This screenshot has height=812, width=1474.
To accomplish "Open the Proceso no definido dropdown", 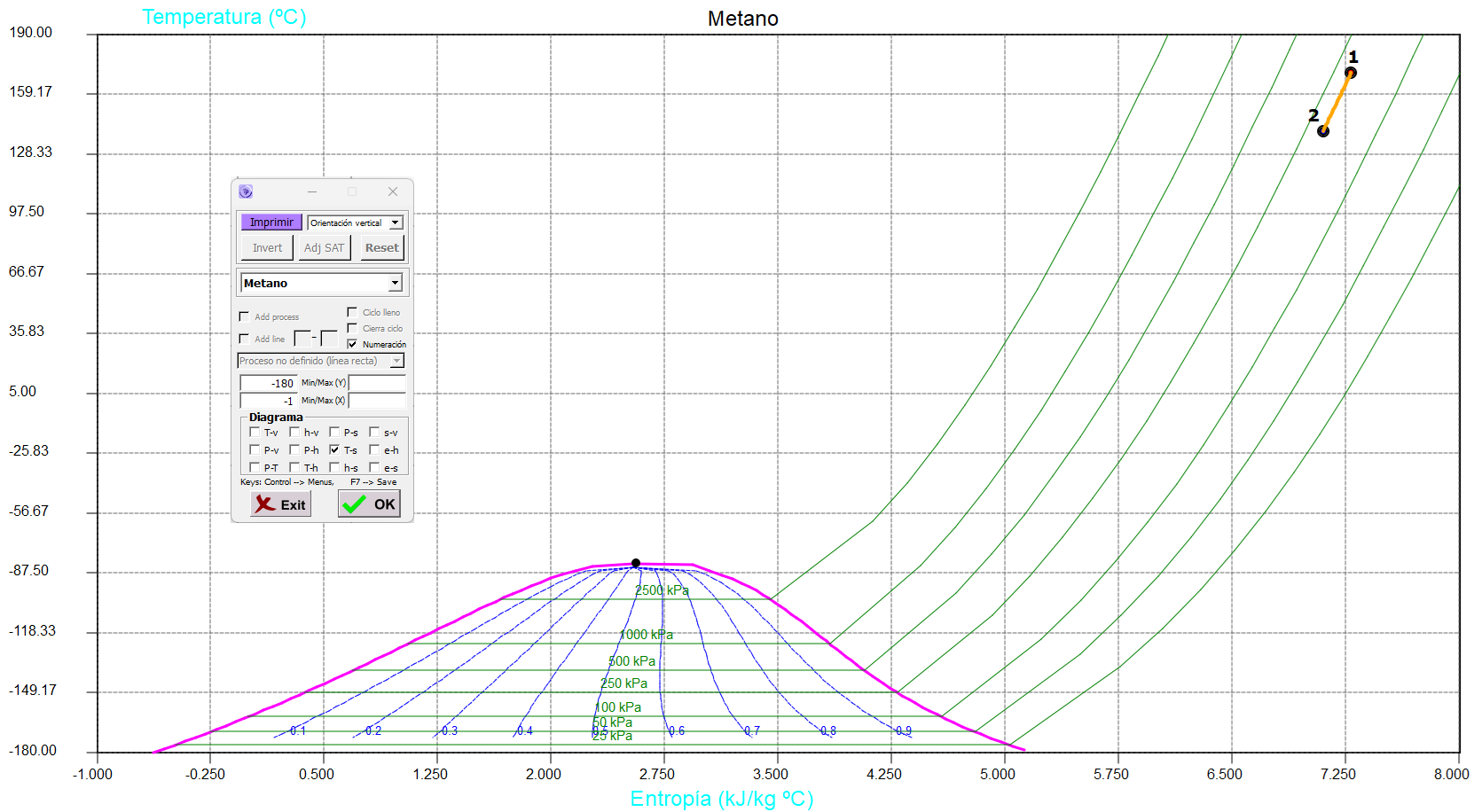I will [x=396, y=361].
